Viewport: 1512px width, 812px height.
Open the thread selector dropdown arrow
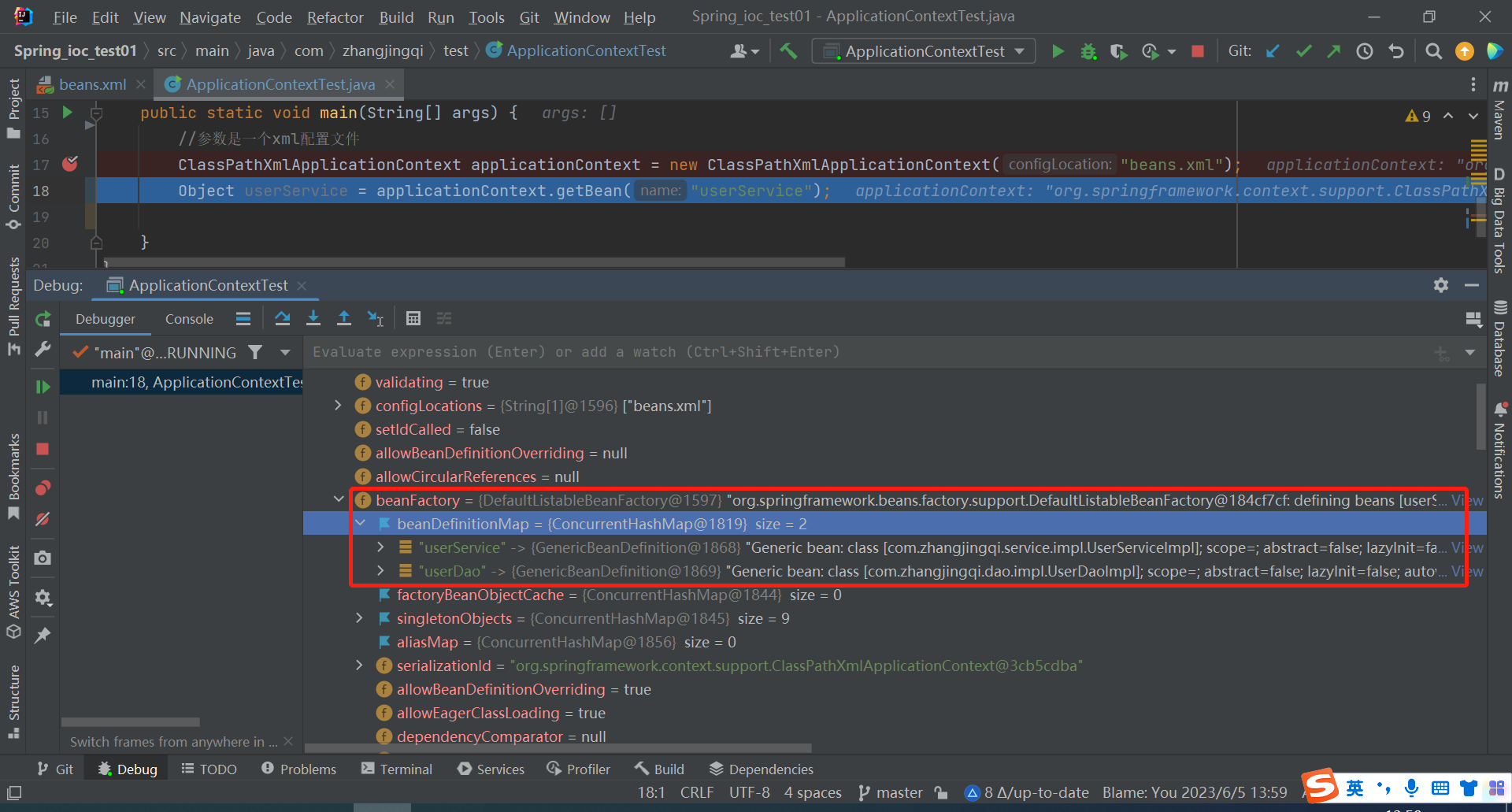[285, 353]
